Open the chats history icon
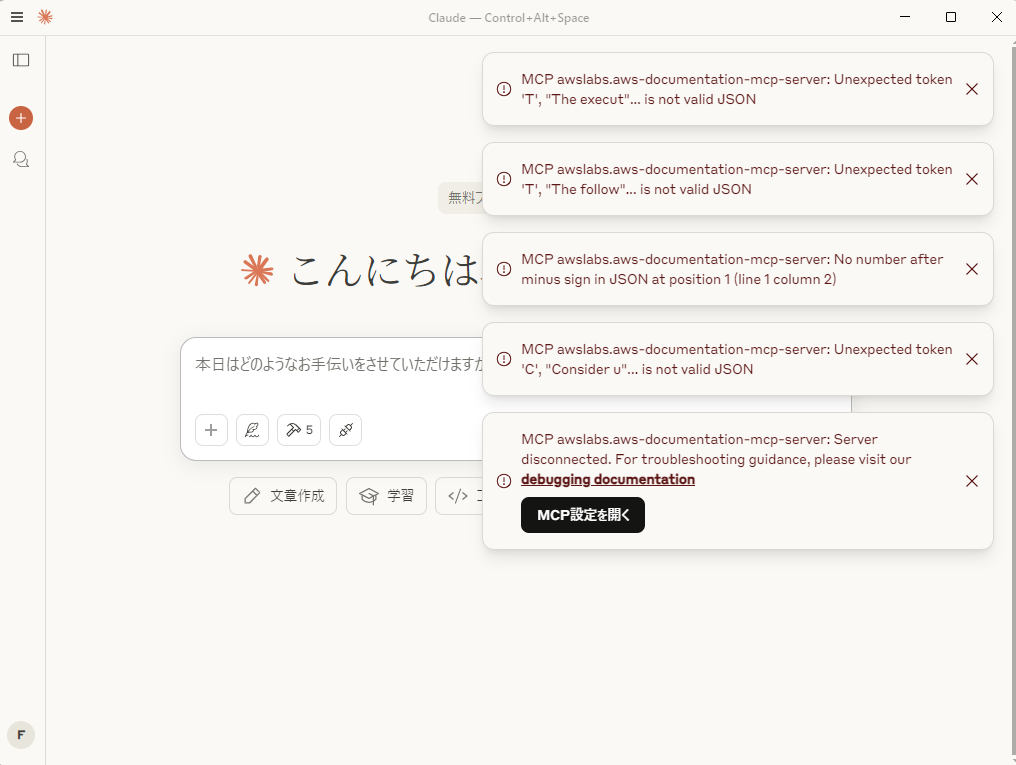 coord(21,159)
